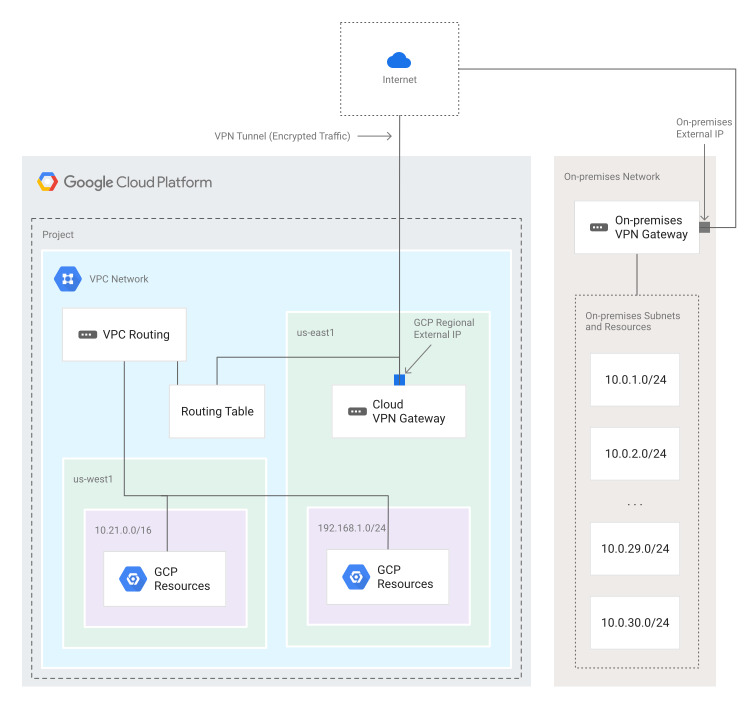The width and height of the screenshot is (756, 706).
Task: Click the gray On-premises External IP square
Action: [704, 227]
